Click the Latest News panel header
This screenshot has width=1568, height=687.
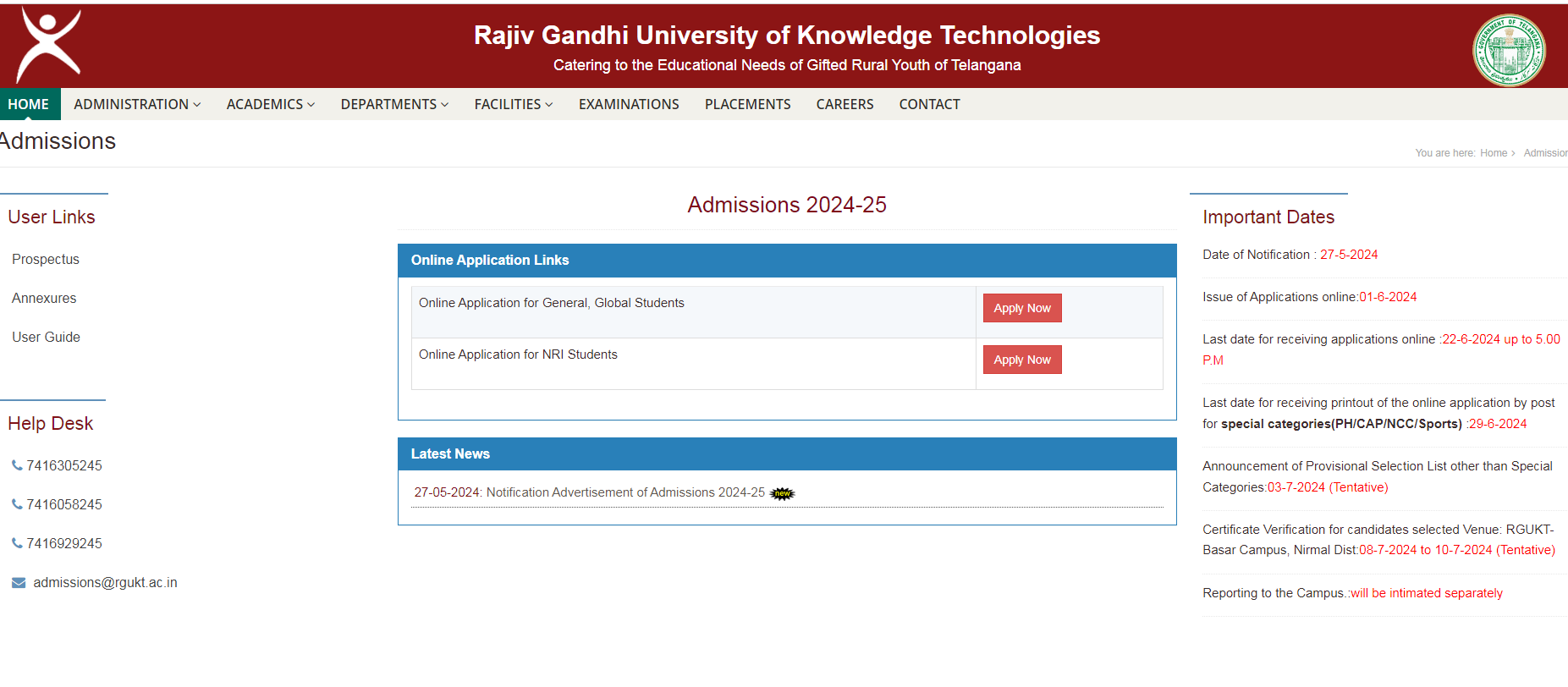787,454
